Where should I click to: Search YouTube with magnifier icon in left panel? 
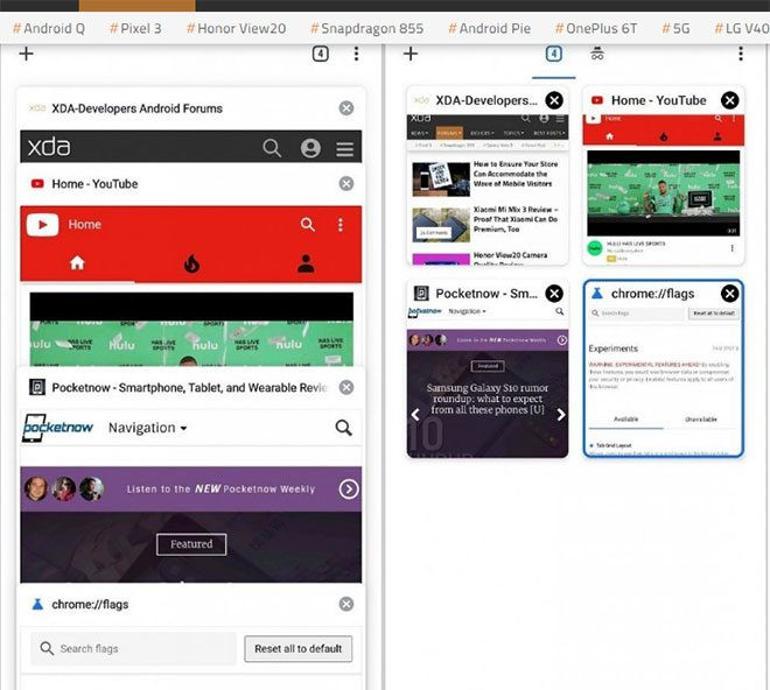click(307, 224)
